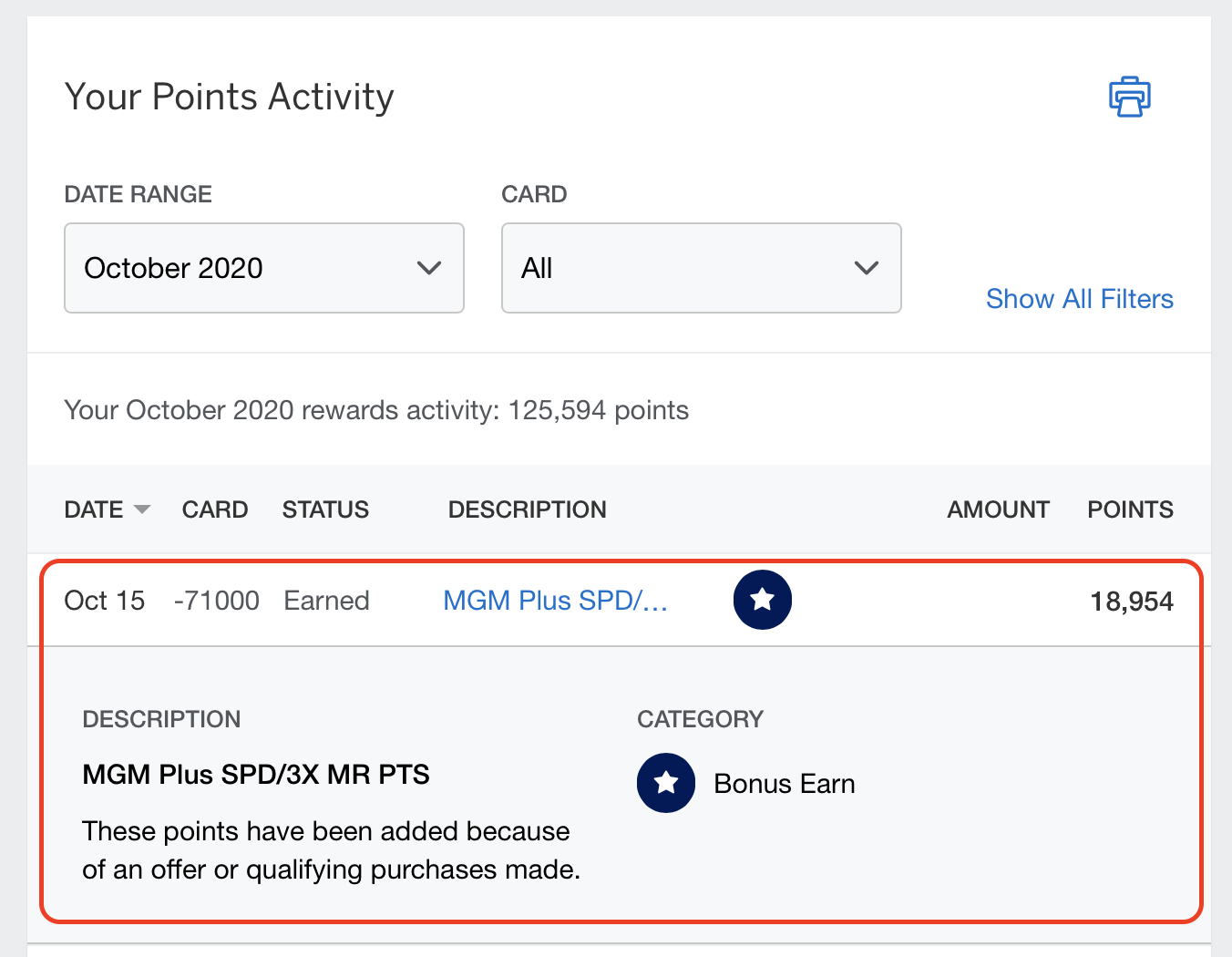Image resolution: width=1232 pixels, height=957 pixels.
Task: Open the Date Range dropdown showing October 2020
Action: pos(264,268)
